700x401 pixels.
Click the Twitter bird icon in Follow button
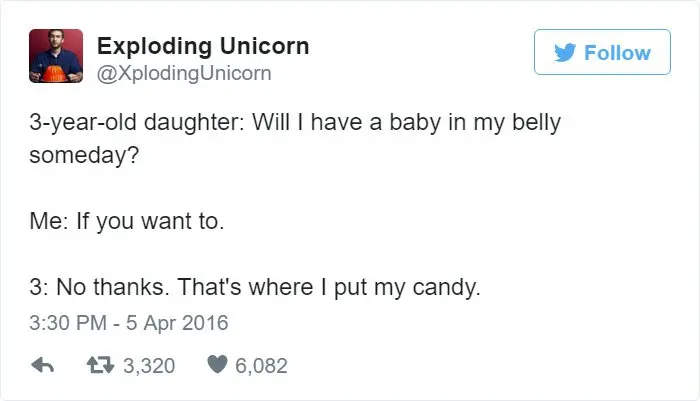564,53
